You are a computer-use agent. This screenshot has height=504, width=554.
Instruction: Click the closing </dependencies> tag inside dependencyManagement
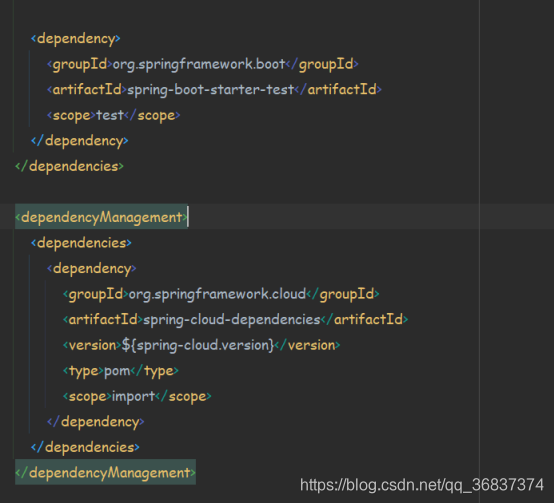pos(85,447)
